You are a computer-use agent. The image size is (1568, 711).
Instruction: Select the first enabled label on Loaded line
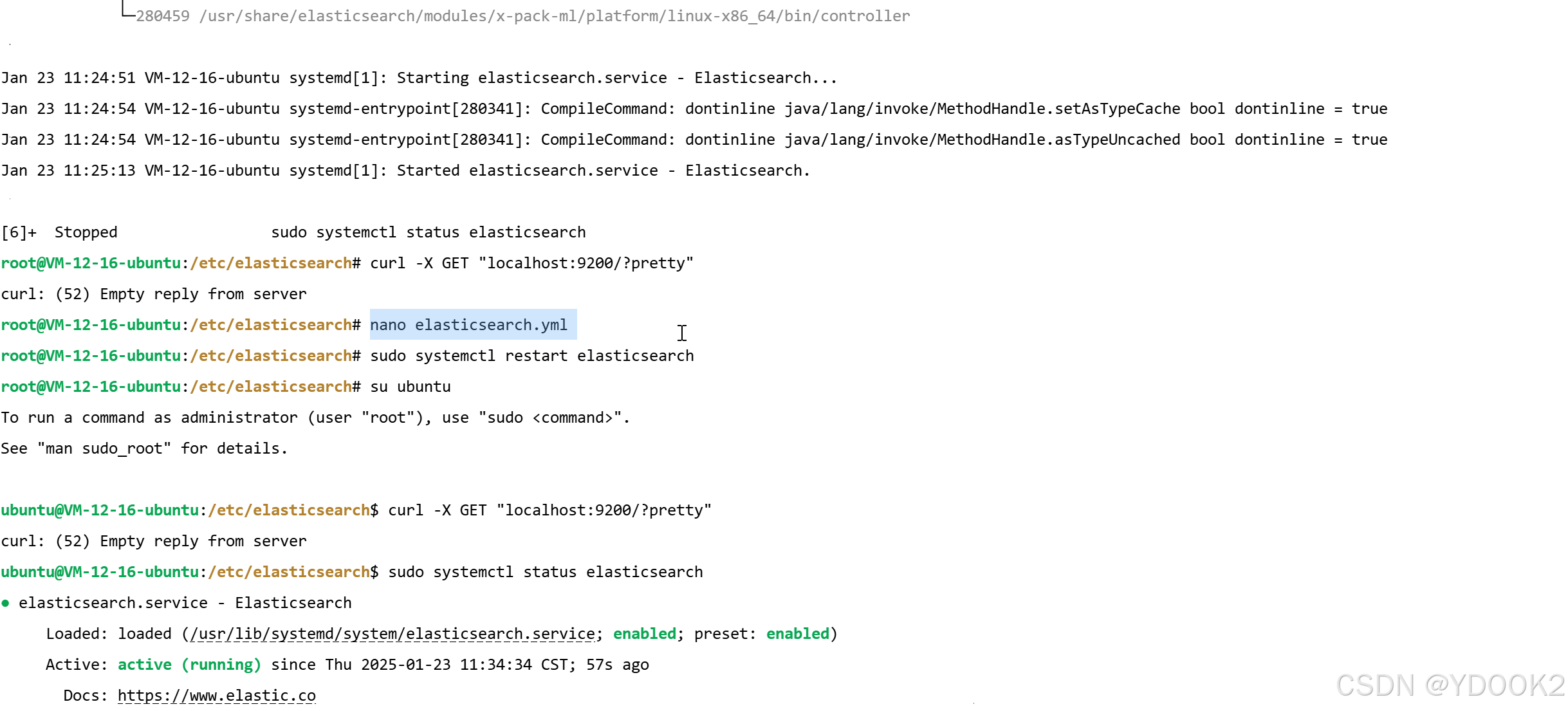click(x=644, y=634)
